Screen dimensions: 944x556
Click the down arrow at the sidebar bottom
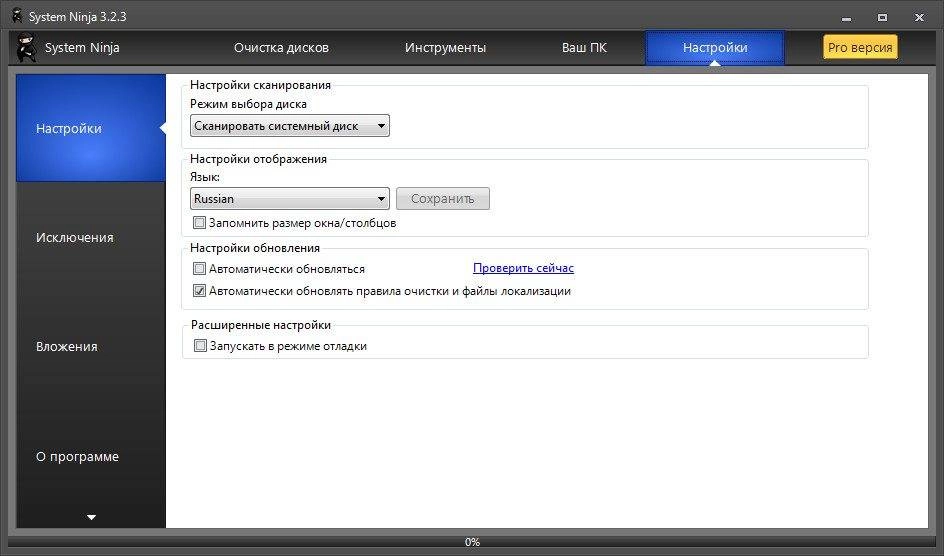coord(91,517)
